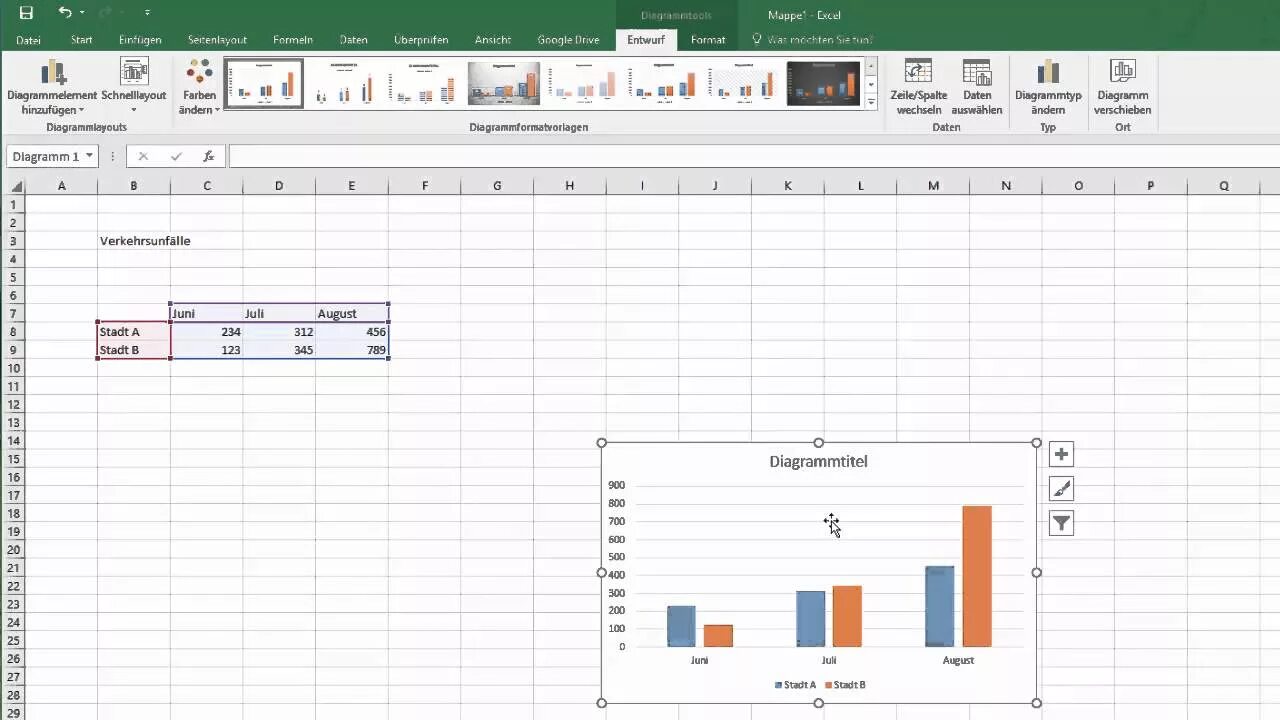The image size is (1280, 720).
Task: Click the Stadt A row label cell
Action: coord(134,332)
